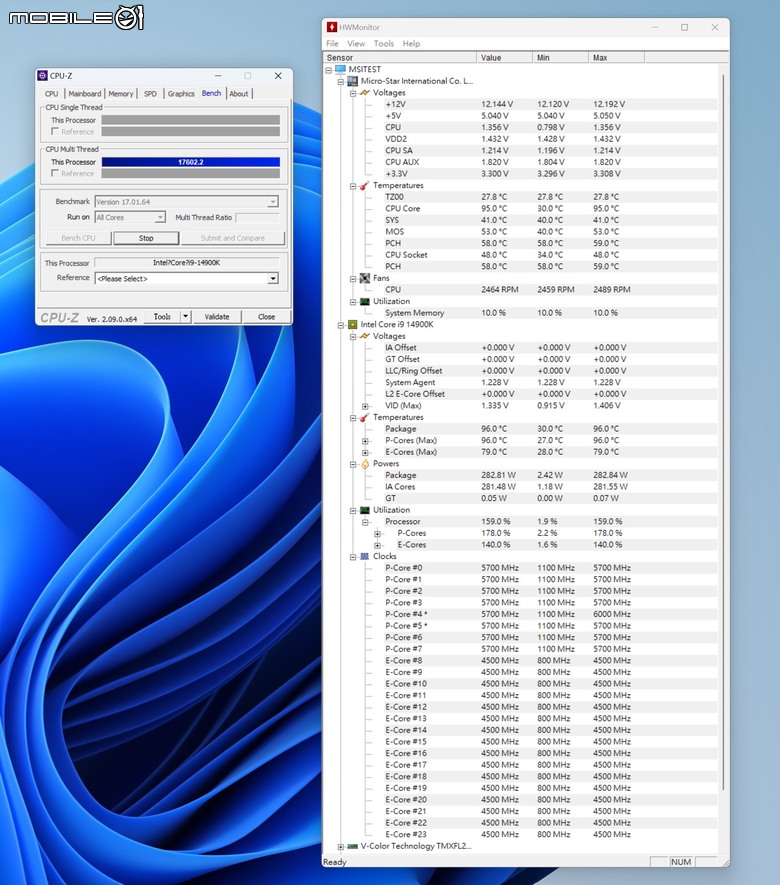Viewport: 780px width, 885px height.
Task: Collapse the motherboard Fans group
Action: click(x=353, y=279)
